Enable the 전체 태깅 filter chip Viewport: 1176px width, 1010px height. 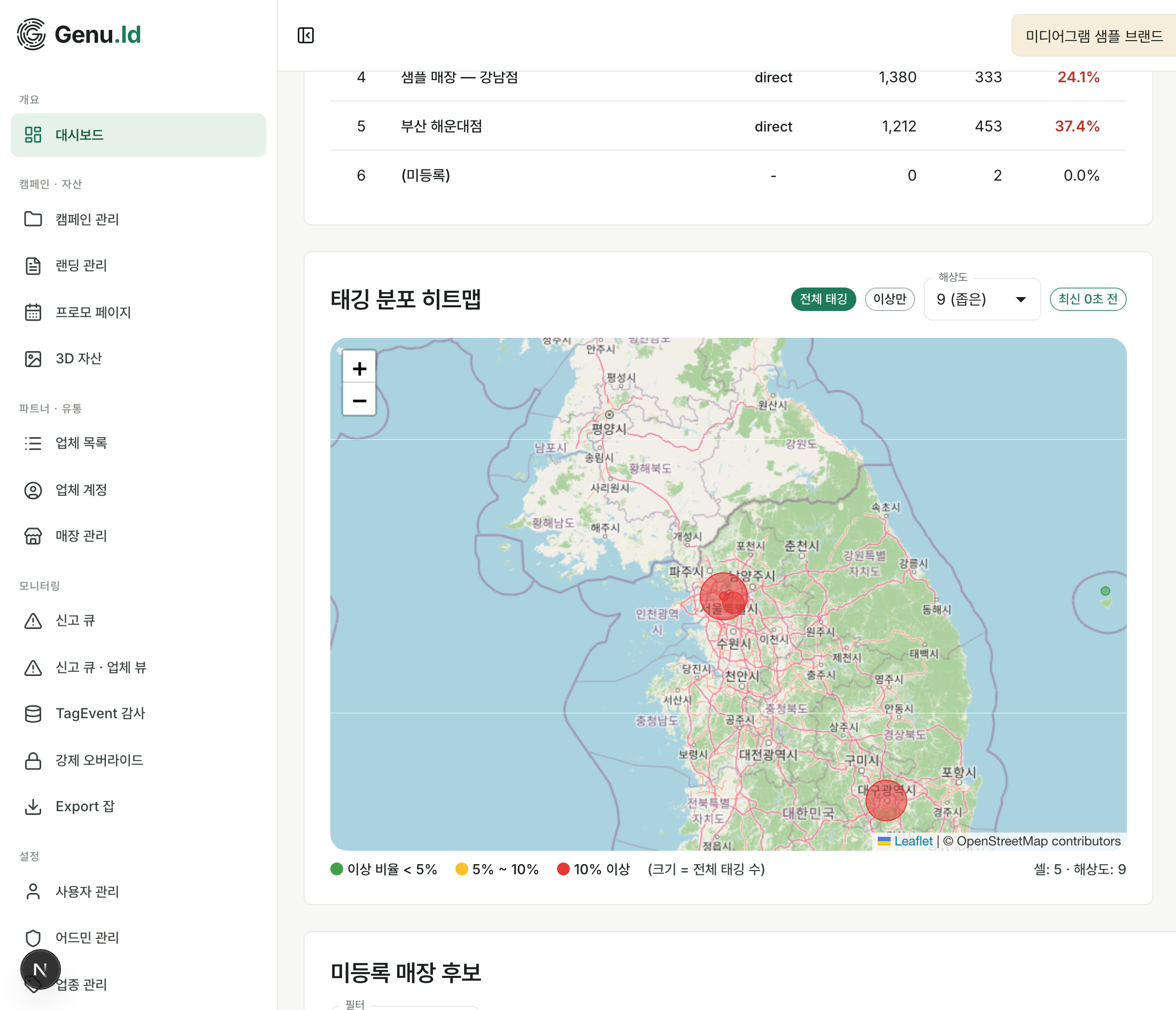[x=823, y=299]
